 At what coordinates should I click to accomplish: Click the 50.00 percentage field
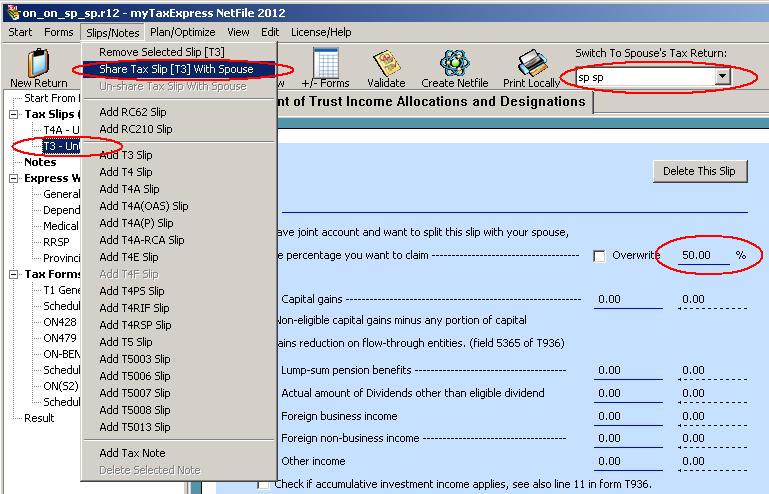click(703, 256)
